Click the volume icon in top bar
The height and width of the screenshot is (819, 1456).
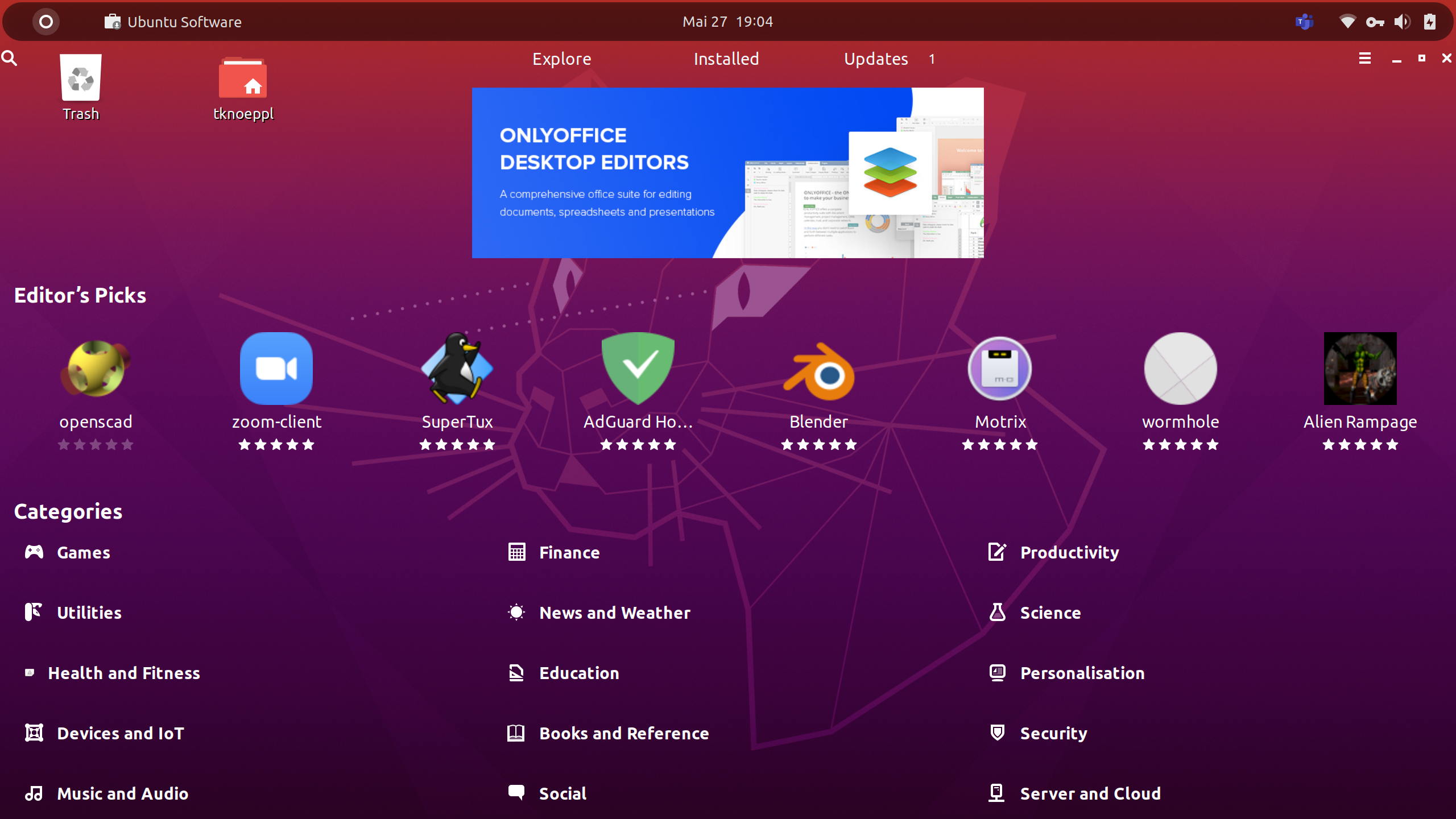1401,22
